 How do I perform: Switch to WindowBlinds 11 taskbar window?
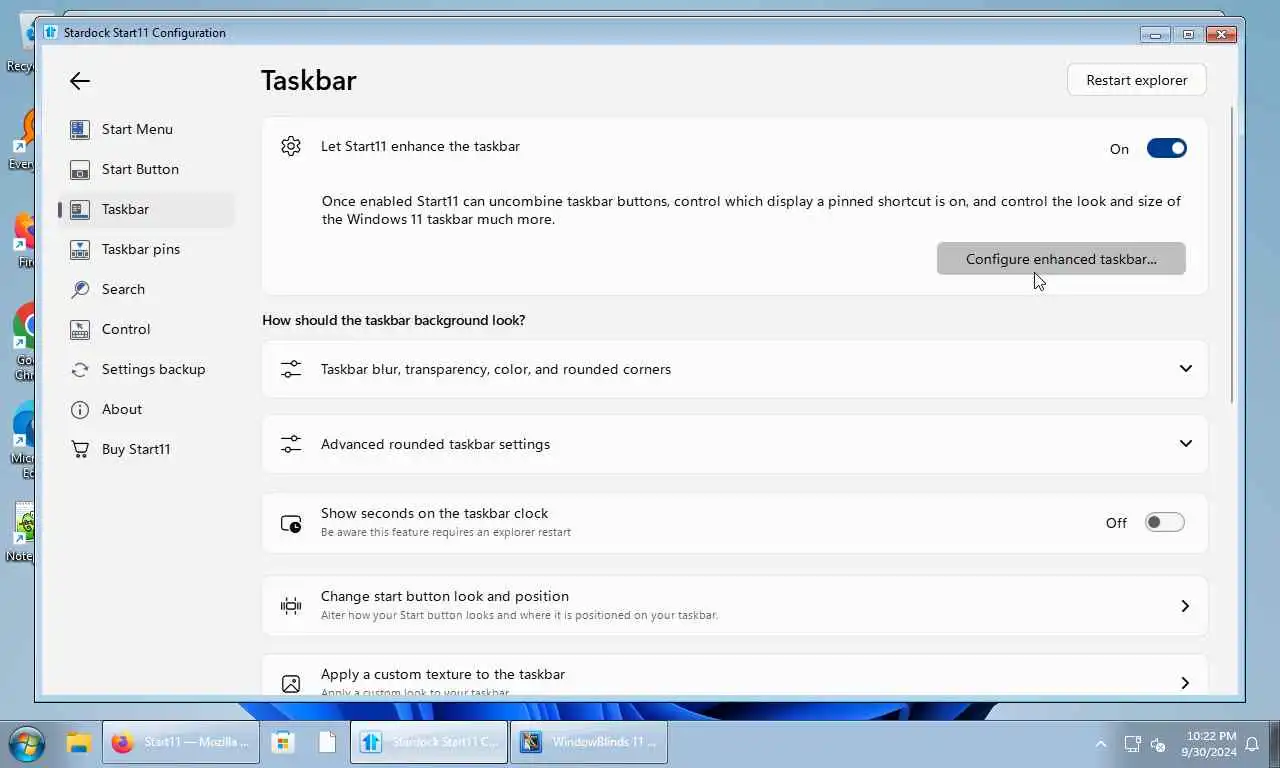tap(589, 743)
